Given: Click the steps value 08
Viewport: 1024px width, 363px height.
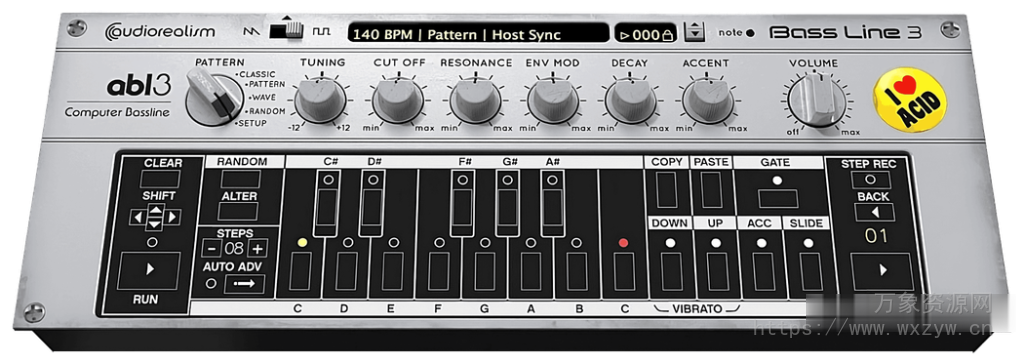Looking at the screenshot, I should point(234,248).
